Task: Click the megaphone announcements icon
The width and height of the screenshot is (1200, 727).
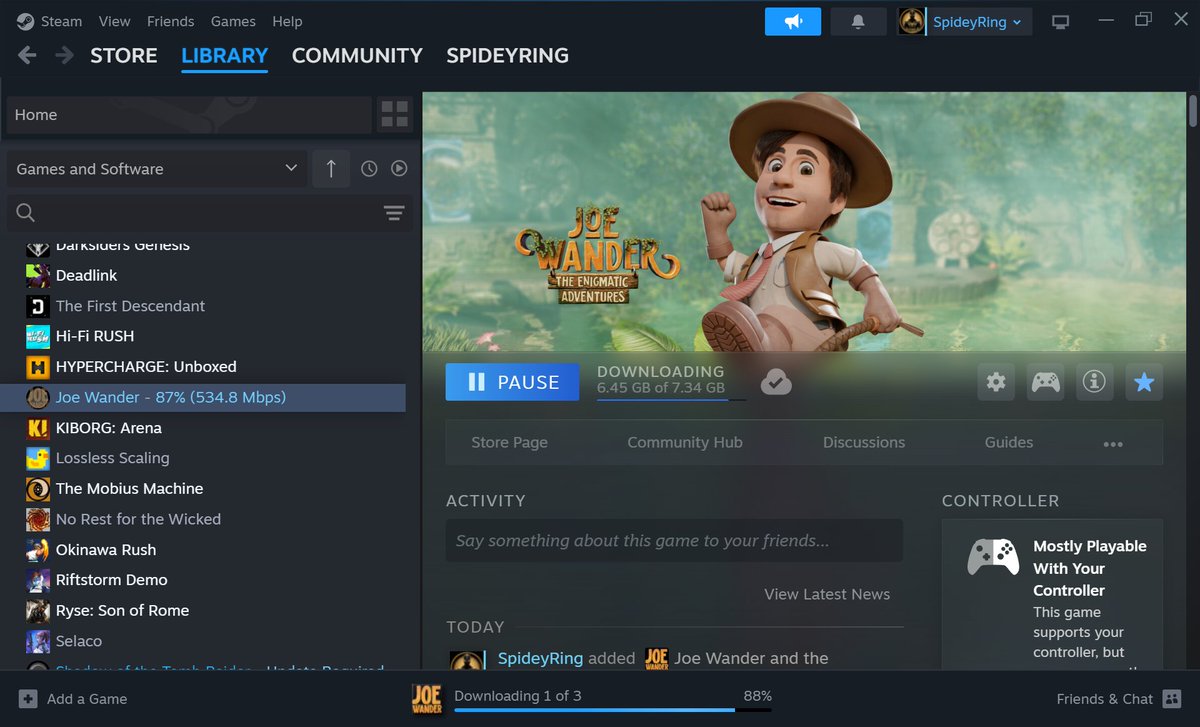Action: (793, 21)
